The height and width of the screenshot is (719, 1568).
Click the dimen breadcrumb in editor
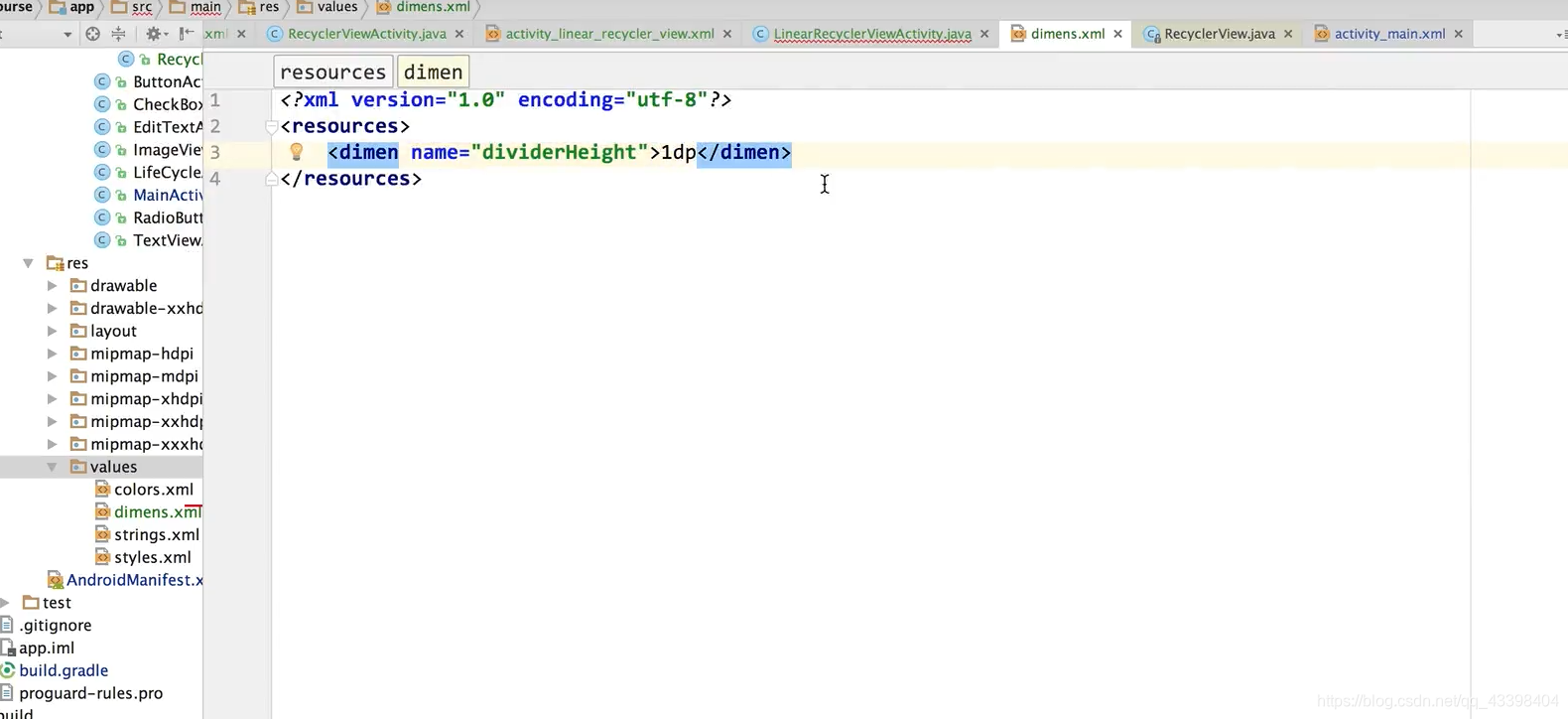pyautogui.click(x=433, y=72)
